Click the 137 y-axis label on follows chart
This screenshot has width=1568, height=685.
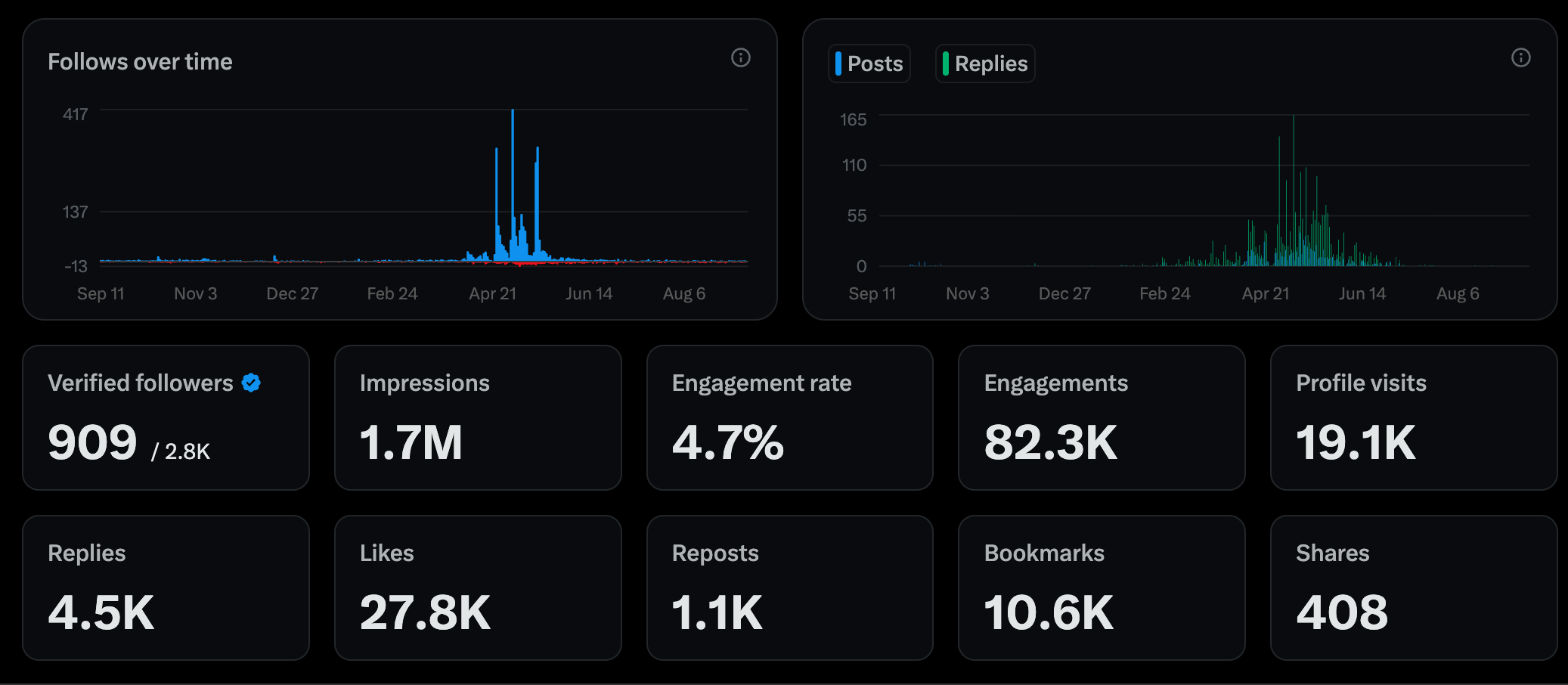coord(75,212)
